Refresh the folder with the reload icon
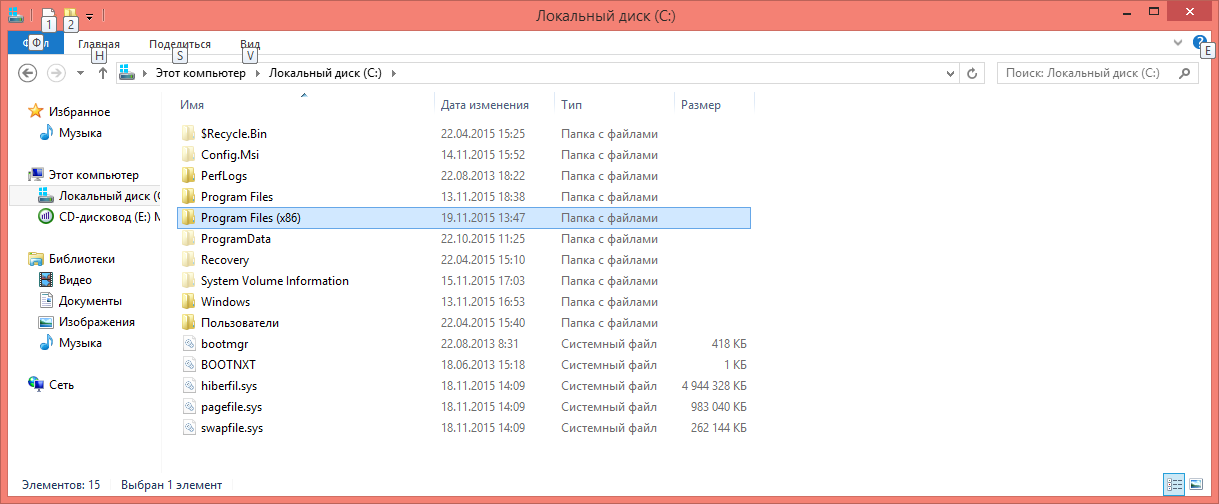This screenshot has width=1219, height=504. pos(971,73)
